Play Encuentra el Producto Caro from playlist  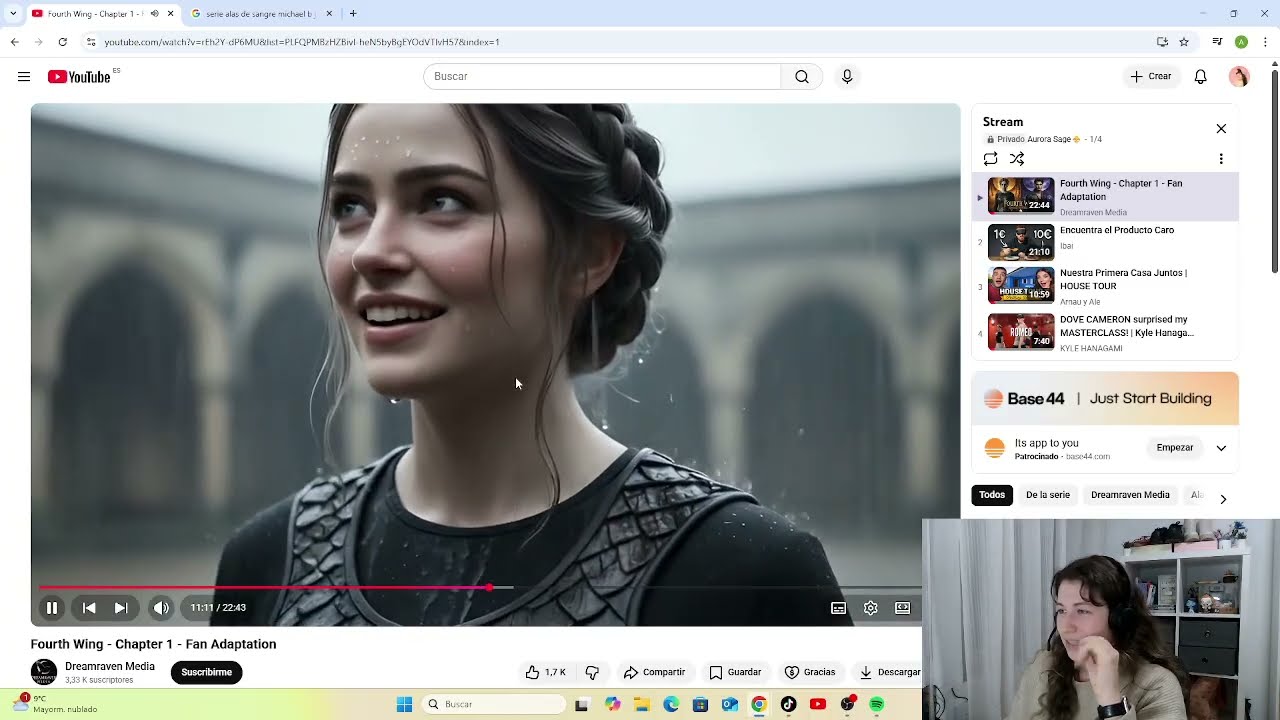click(1106, 243)
